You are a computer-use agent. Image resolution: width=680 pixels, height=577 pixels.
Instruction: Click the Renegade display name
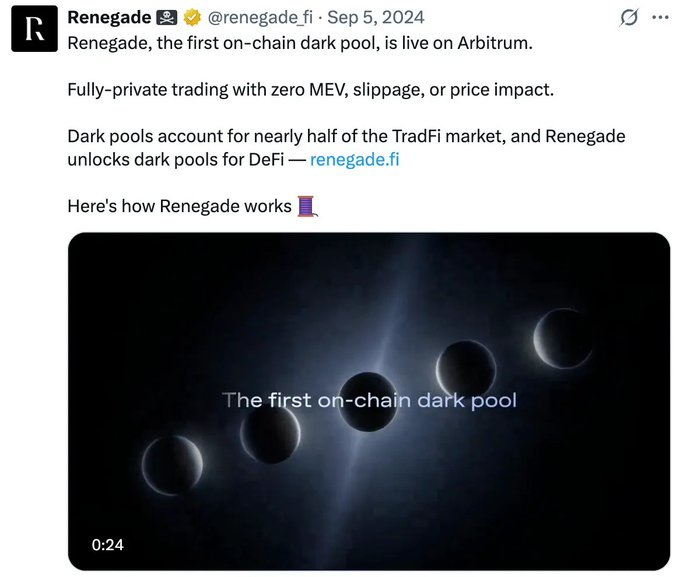click(x=109, y=18)
